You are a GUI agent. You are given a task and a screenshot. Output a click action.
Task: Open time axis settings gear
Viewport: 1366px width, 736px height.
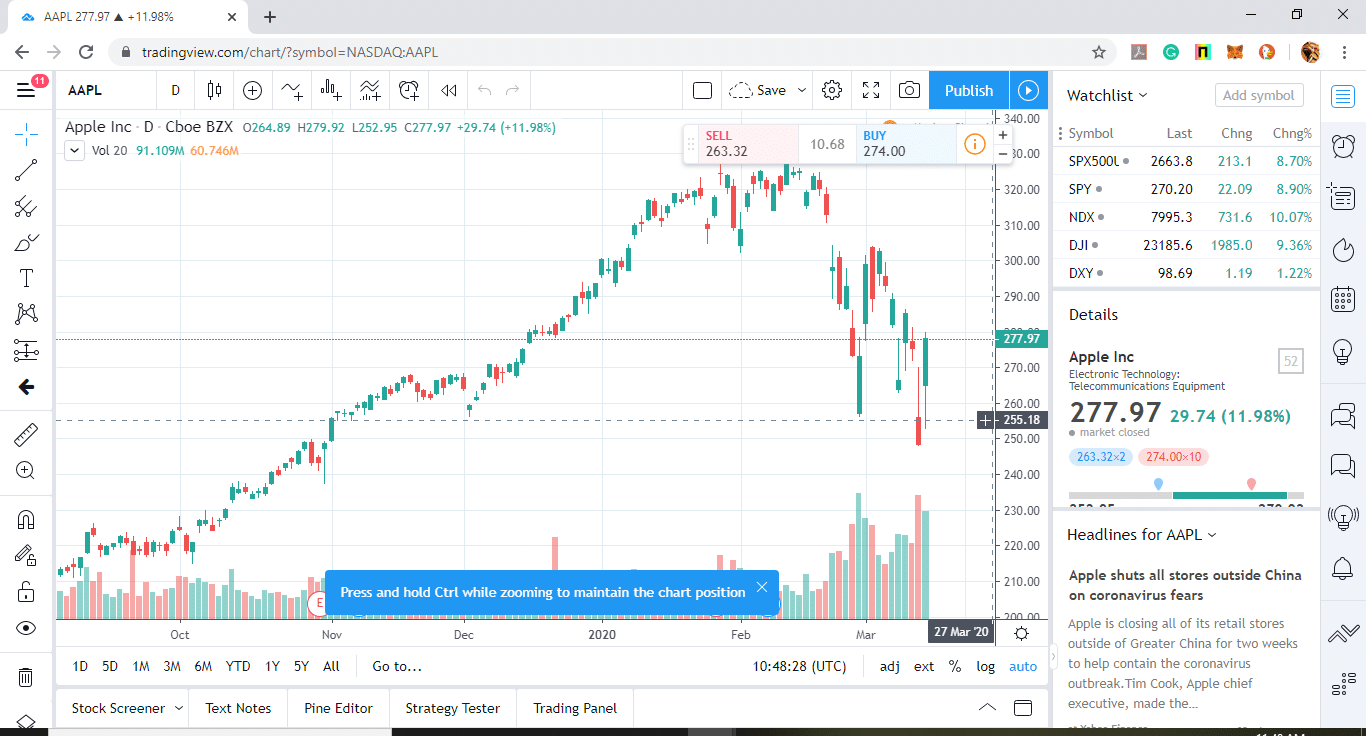[x=1021, y=633]
